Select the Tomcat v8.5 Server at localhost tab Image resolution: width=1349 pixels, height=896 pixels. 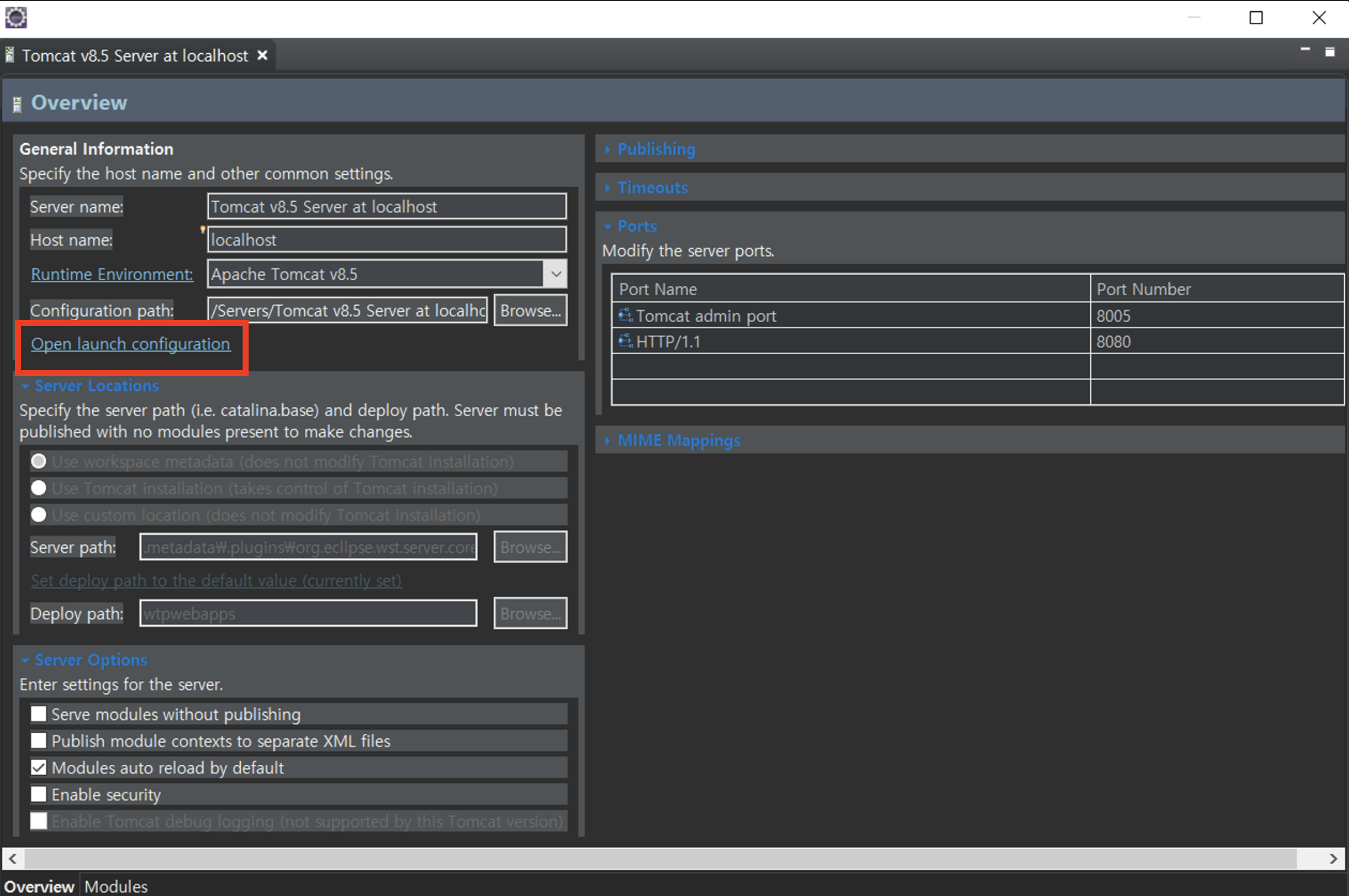tap(135, 56)
